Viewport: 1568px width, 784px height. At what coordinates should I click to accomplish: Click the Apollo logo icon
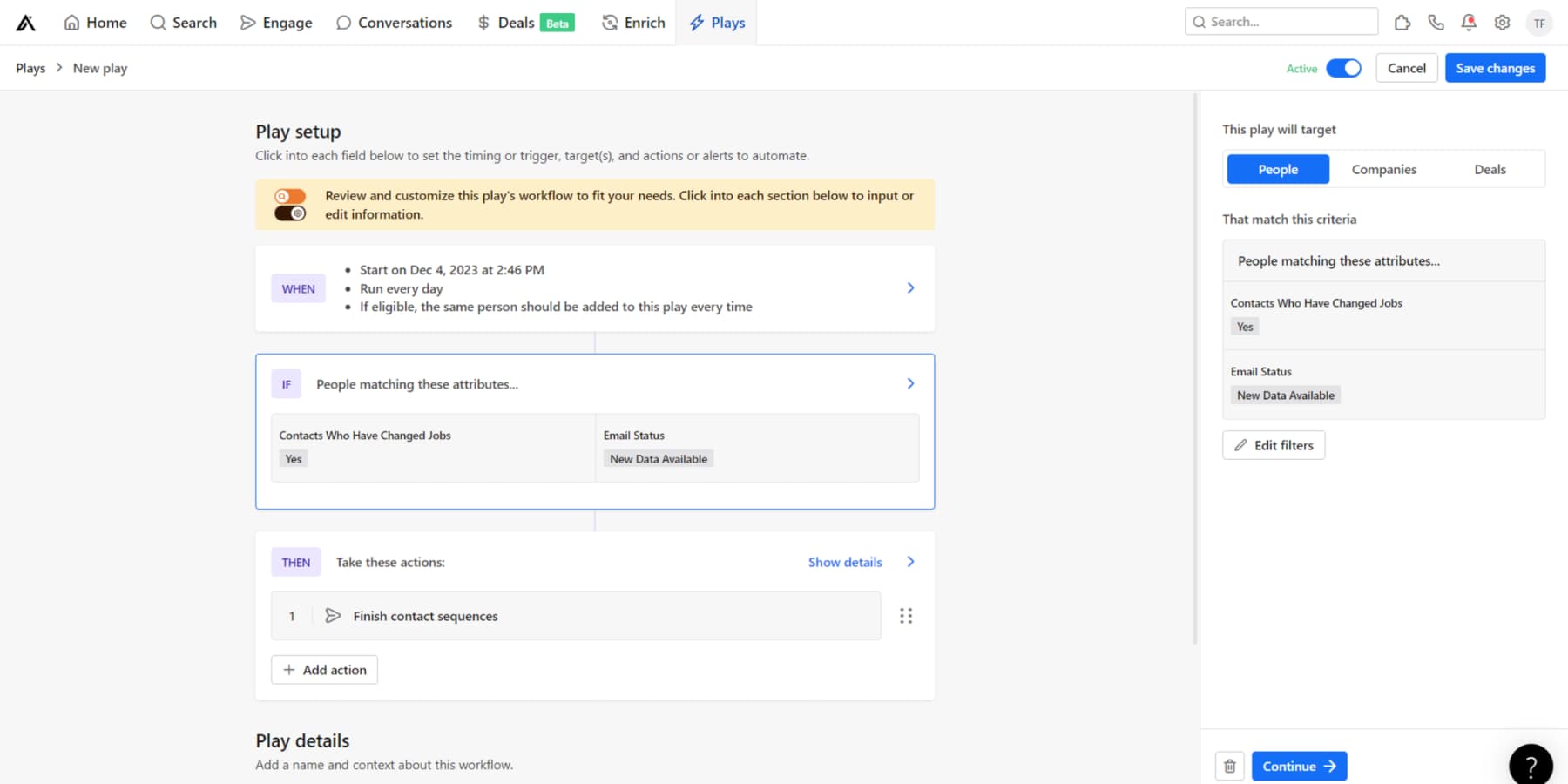26,23
